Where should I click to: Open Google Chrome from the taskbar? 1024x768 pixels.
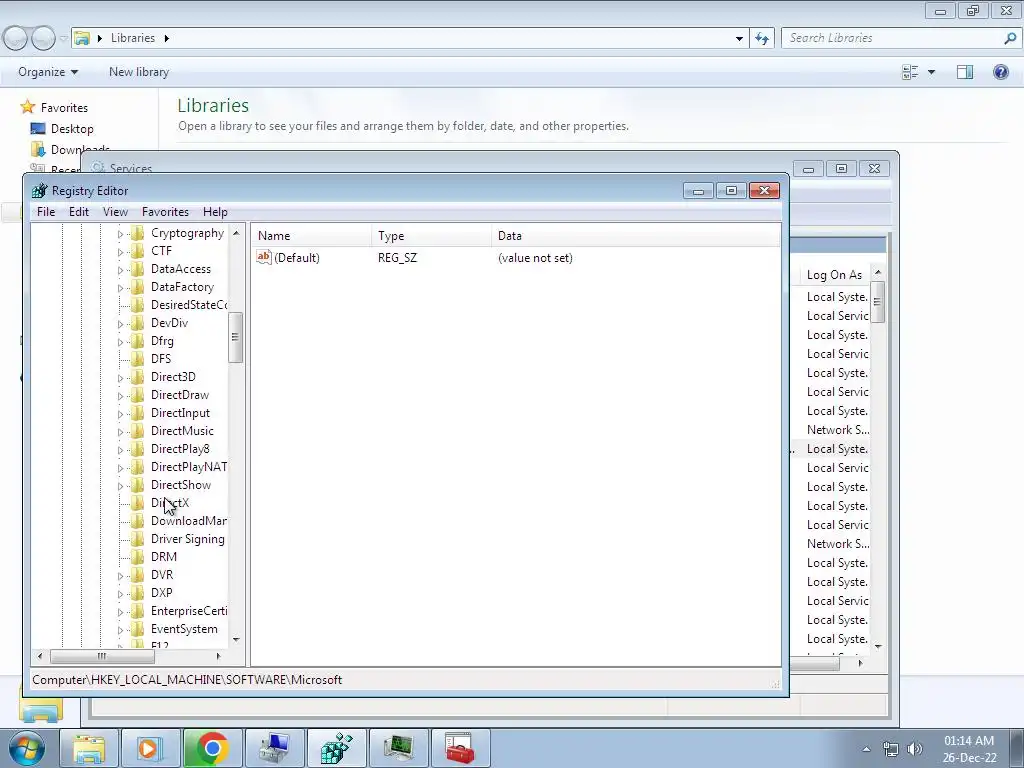point(212,748)
